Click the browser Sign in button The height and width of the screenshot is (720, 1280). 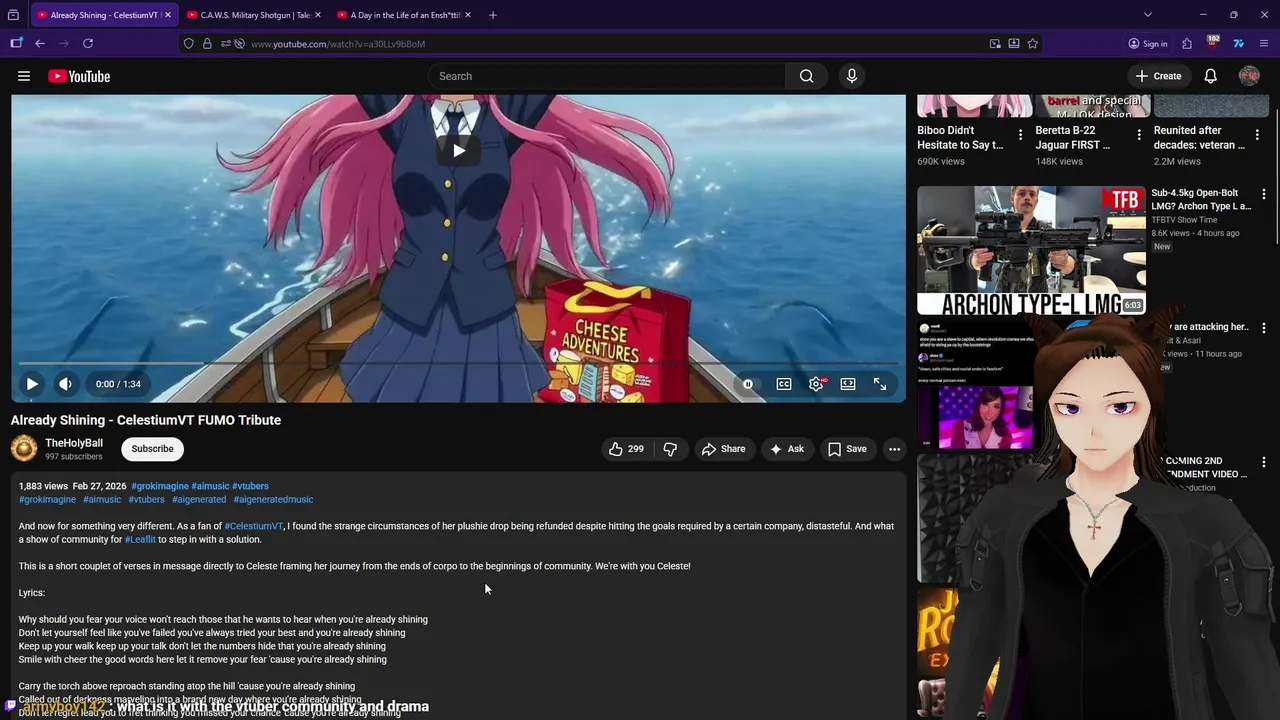[1148, 44]
